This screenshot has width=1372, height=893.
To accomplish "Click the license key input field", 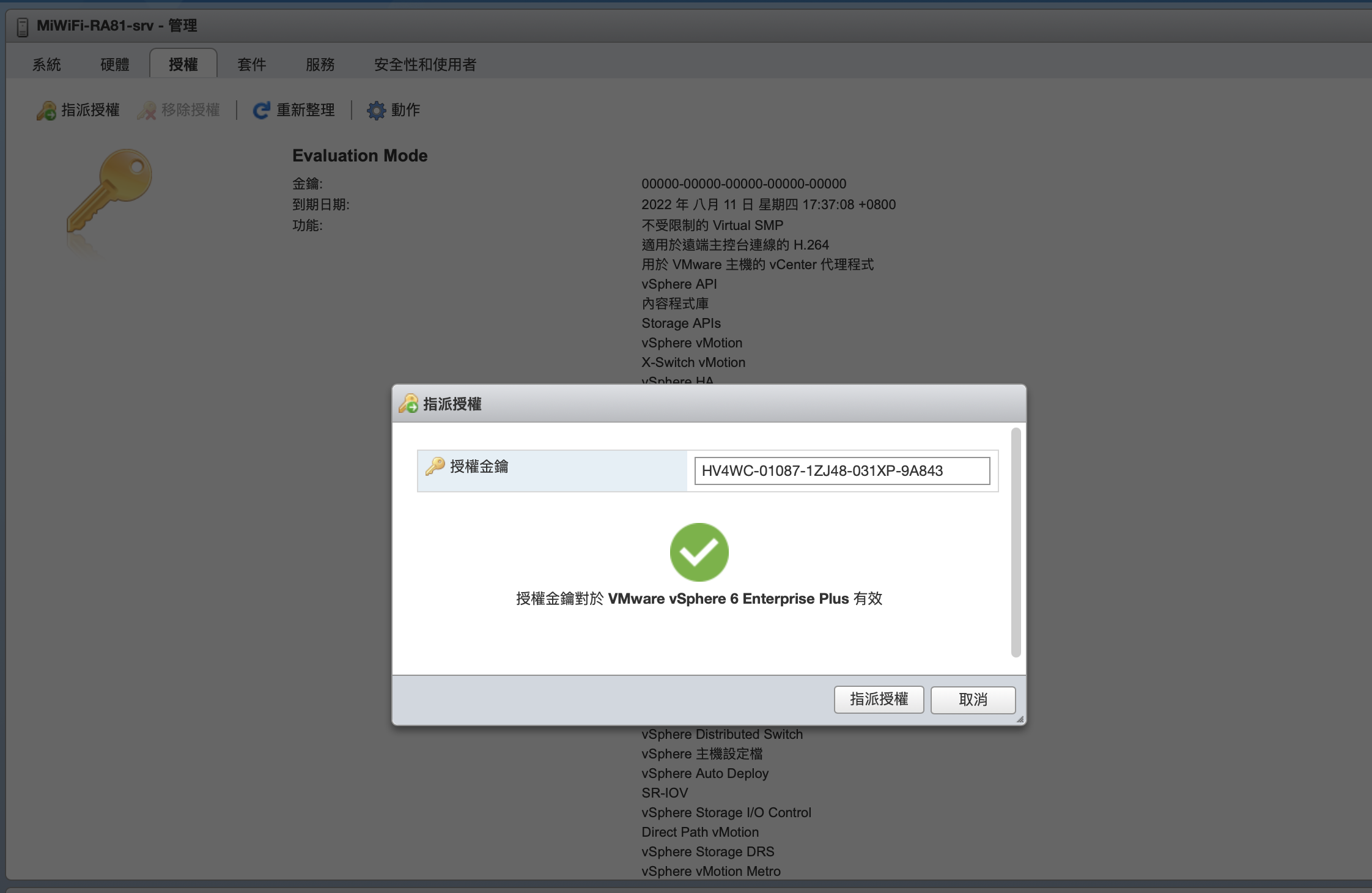I will (x=842, y=470).
